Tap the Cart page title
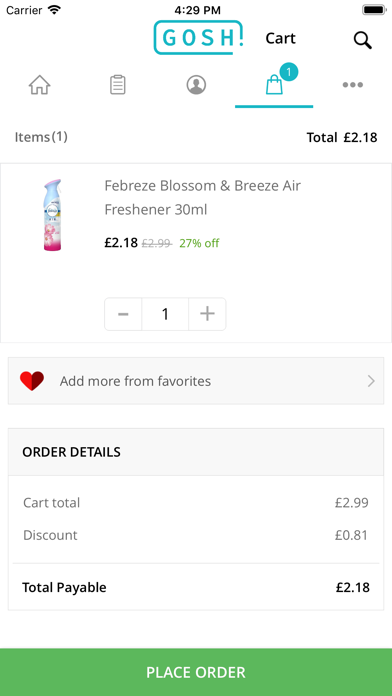Viewport: 392px width, 696px height. point(281,38)
